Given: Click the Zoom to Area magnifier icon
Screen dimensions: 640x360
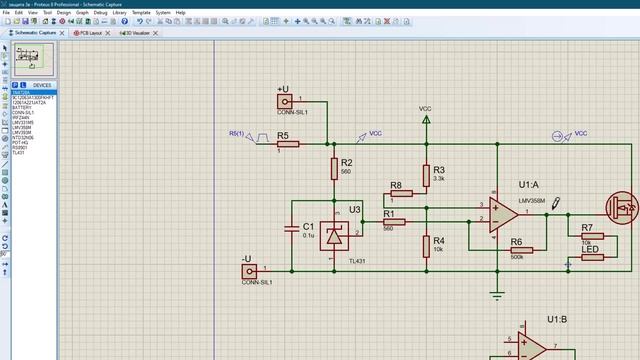Looking at the screenshot, I should [332, 21].
